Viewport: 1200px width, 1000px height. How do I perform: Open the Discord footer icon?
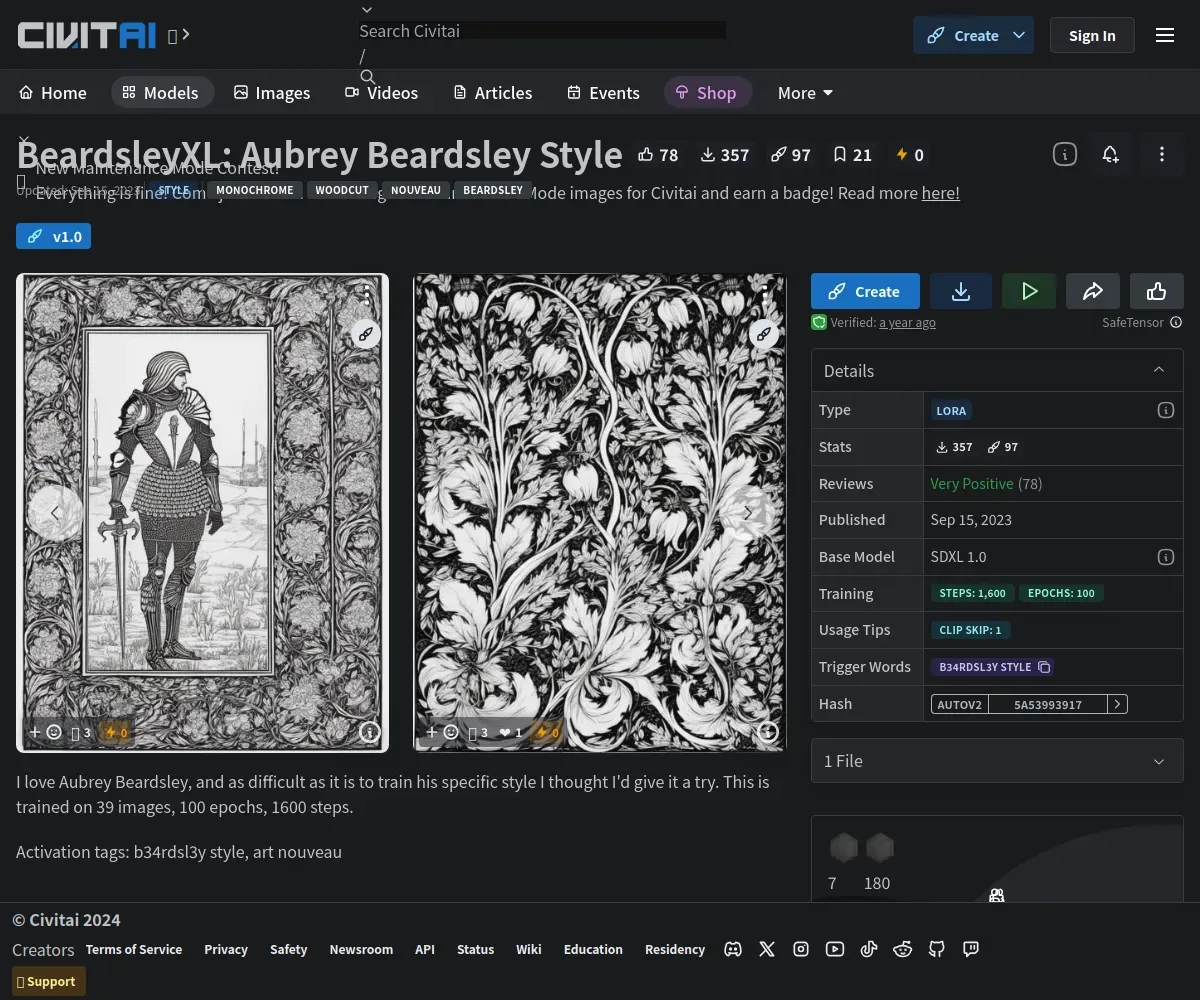pyautogui.click(x=733, y=949)
